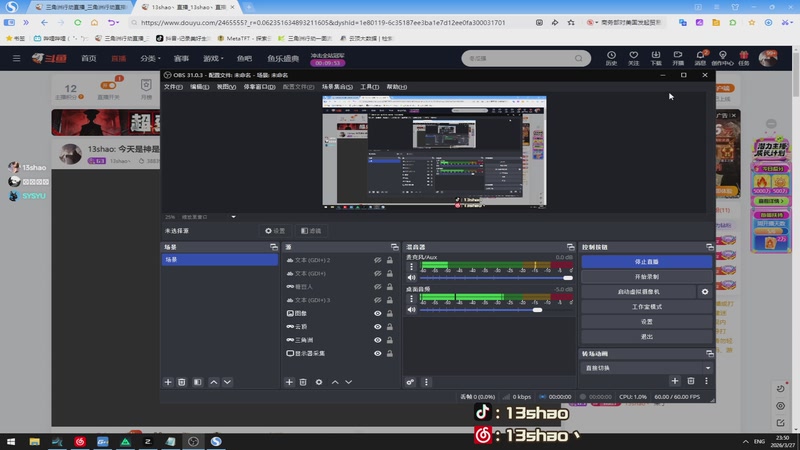Screen dimensions: 800x450
Task: Expand Douyu 分类 navigation dropdown
Action: click(151, 58)
